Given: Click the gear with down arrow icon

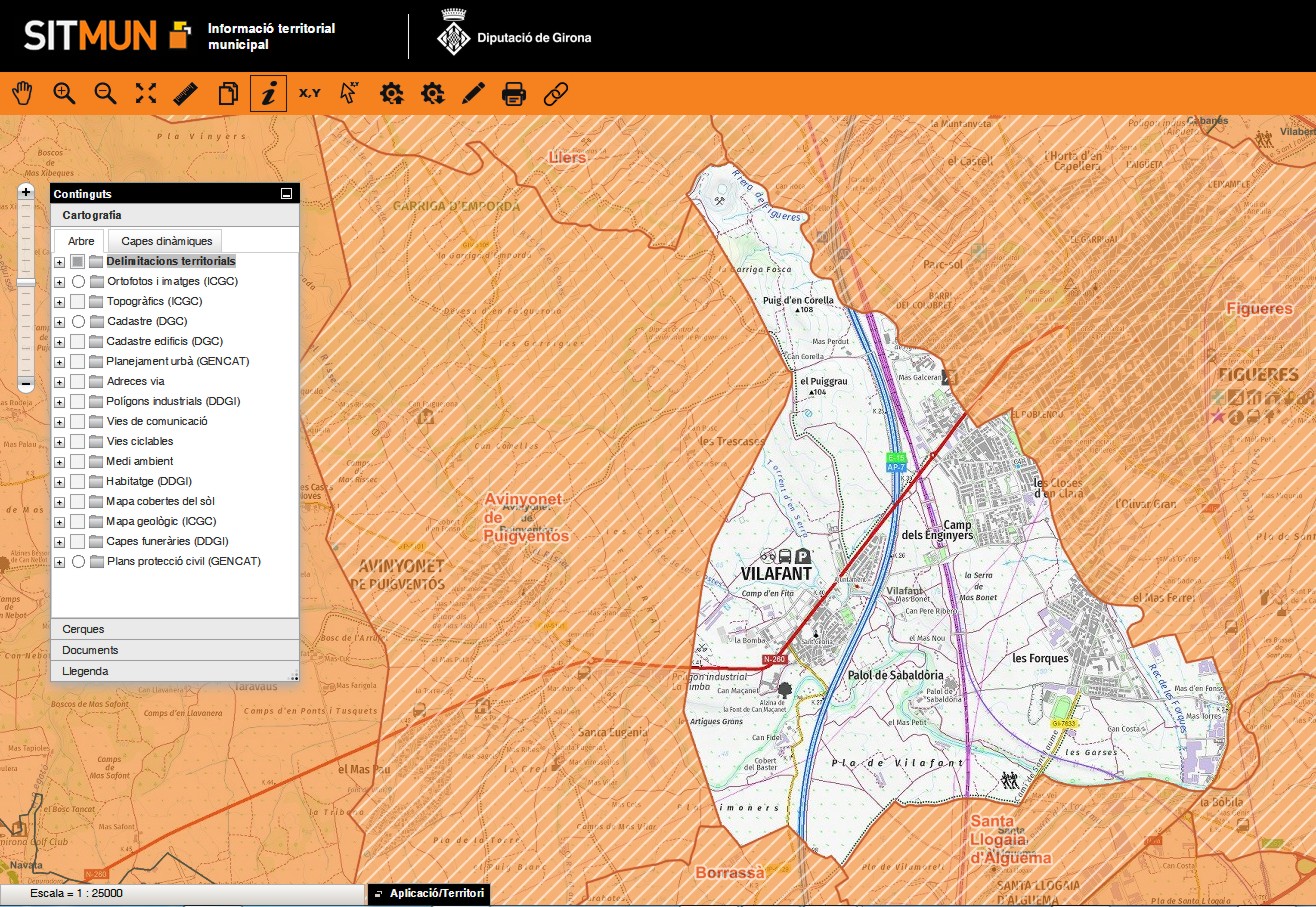Looking at the screenshot, I should tap(432, 94).
